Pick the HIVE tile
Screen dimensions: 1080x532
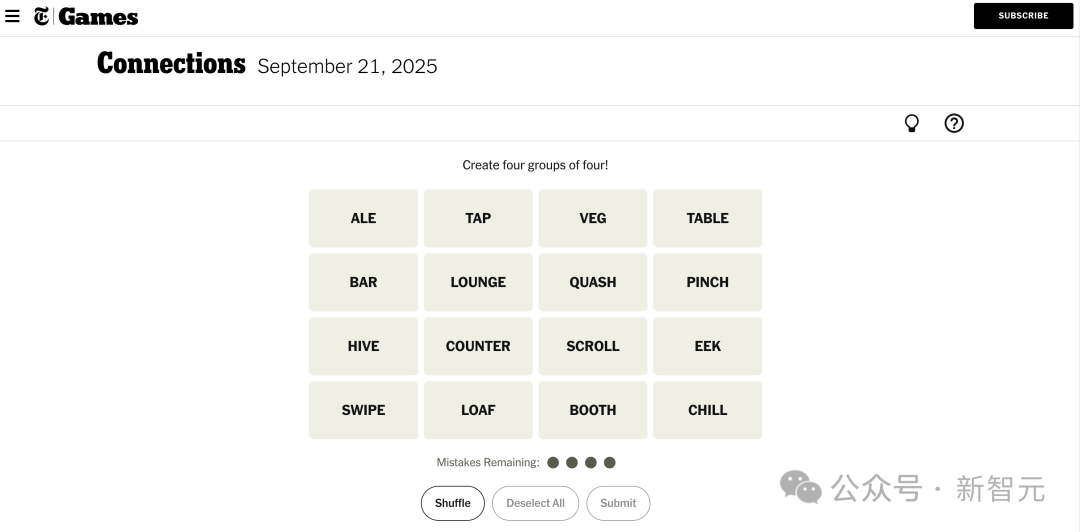364,347
